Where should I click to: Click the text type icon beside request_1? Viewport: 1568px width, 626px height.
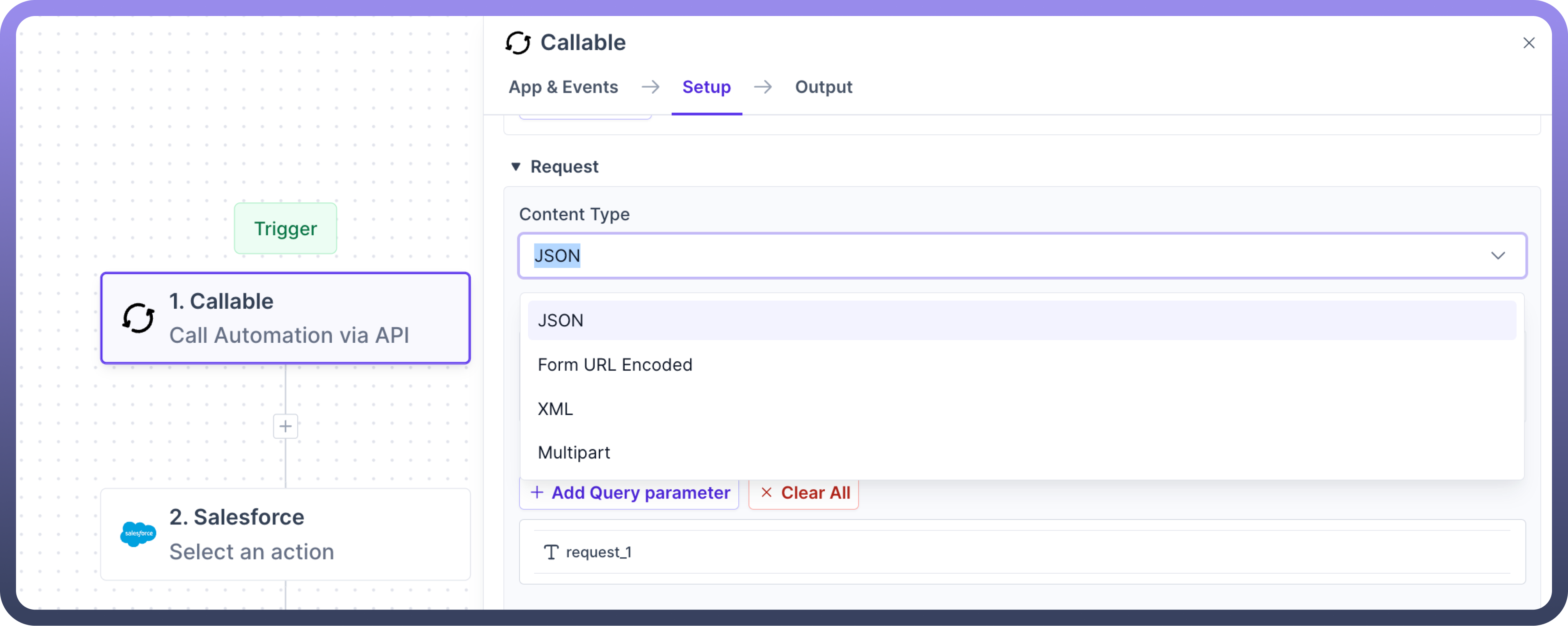pos(551,552)
